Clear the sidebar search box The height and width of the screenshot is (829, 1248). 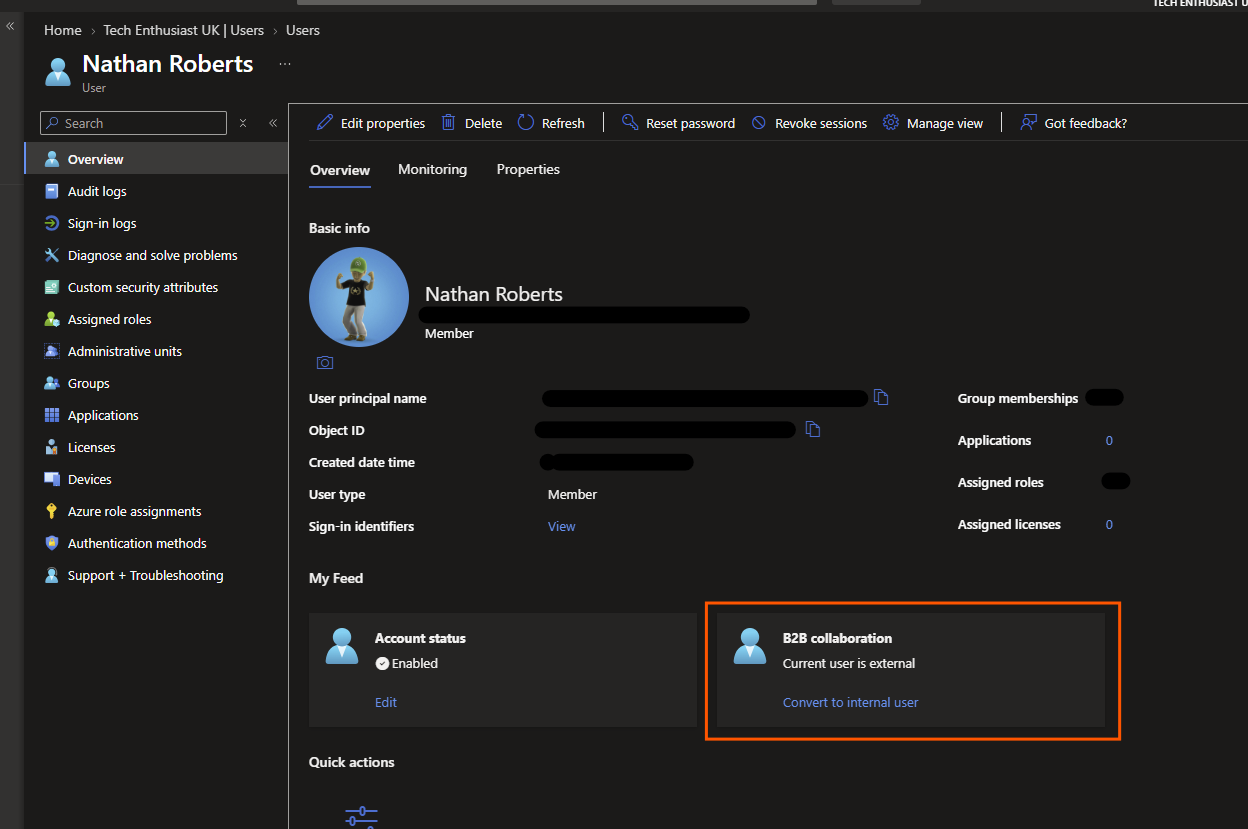[242, 123]
